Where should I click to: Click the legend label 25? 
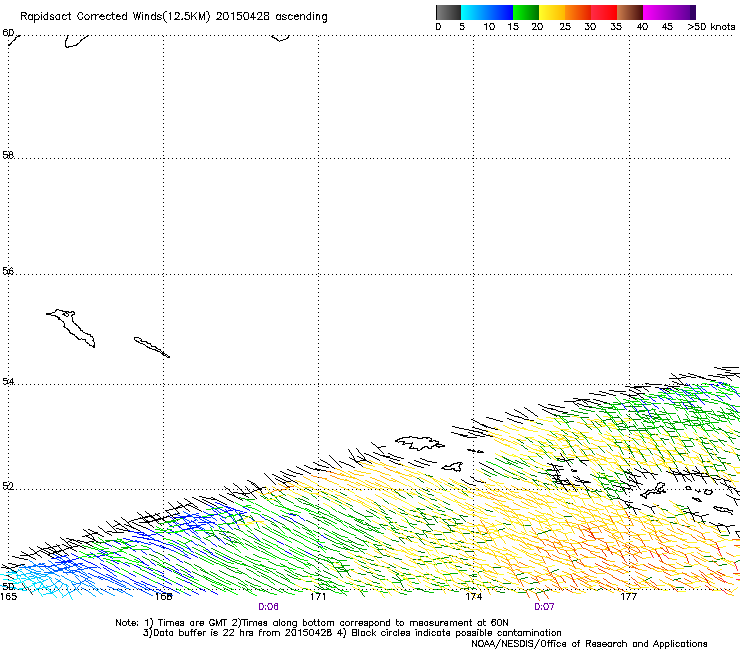tap(565, 27)
